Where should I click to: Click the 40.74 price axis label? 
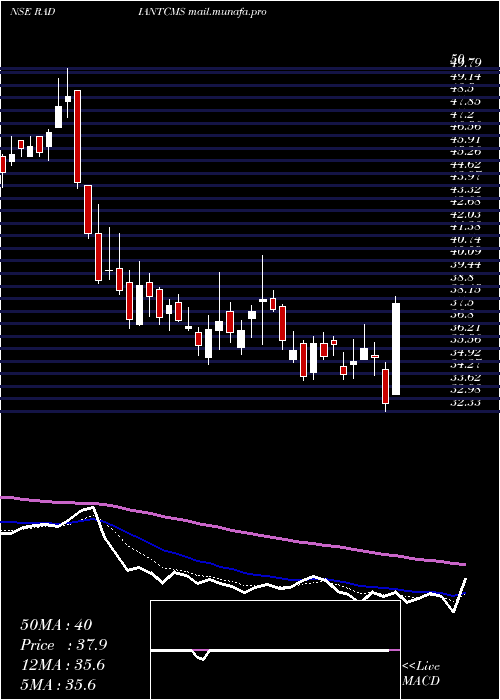click(x=465, y=240)
